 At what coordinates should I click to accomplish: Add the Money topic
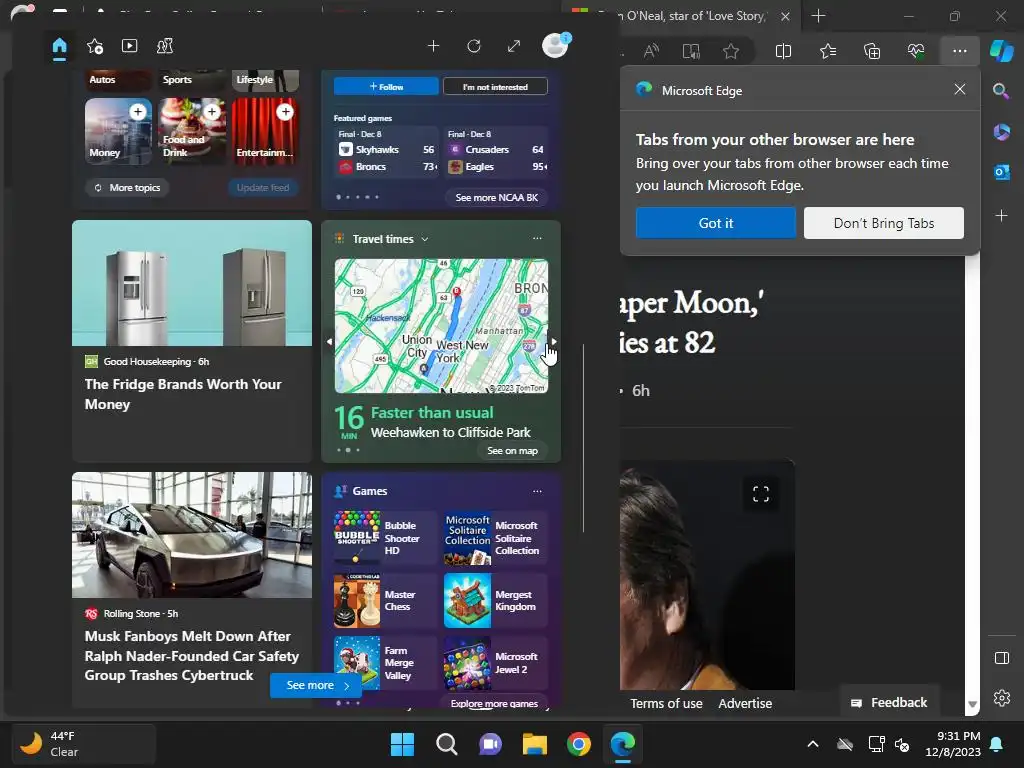(138, 112)
